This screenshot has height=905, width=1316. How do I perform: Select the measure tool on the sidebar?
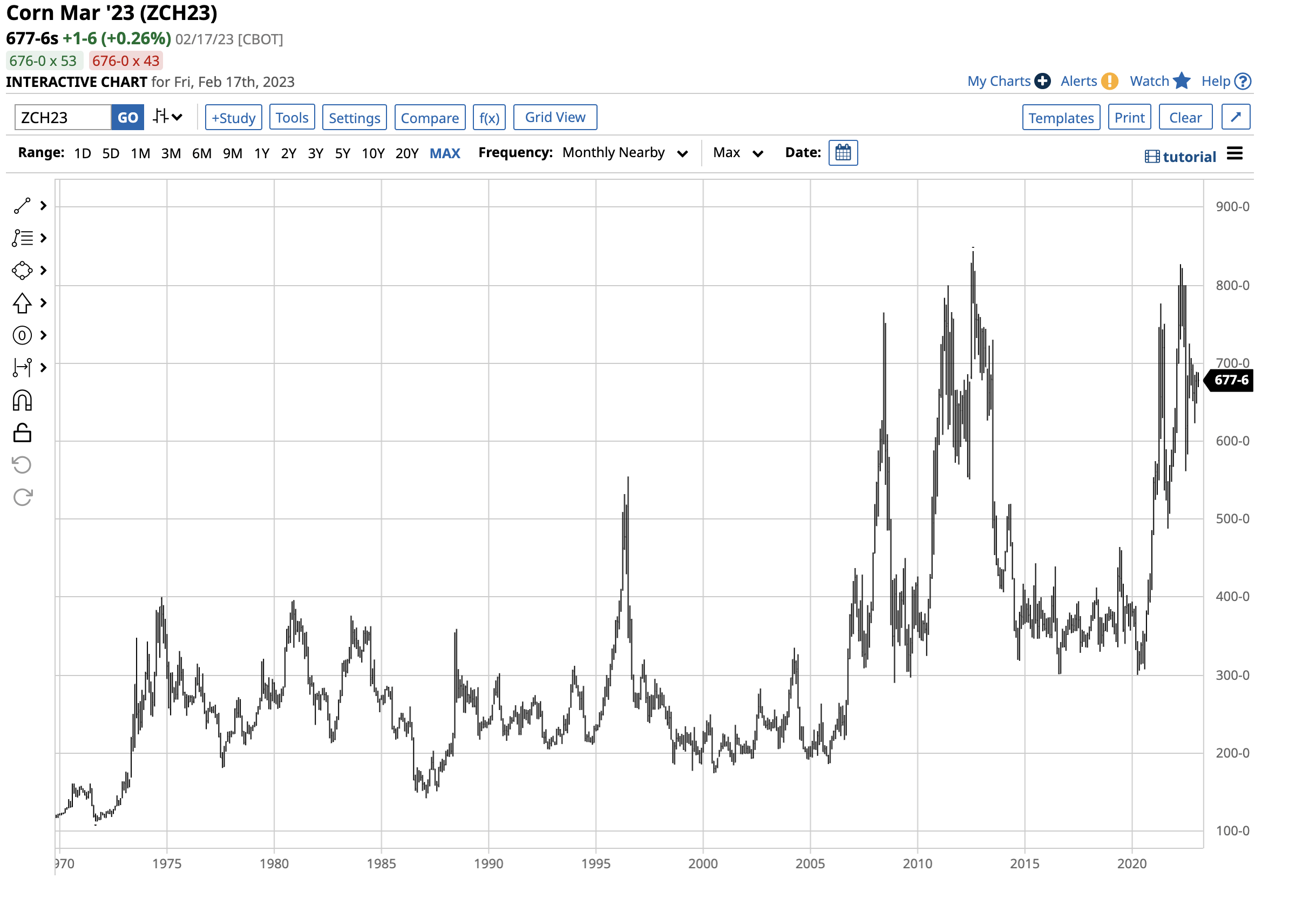coord(23,367)
